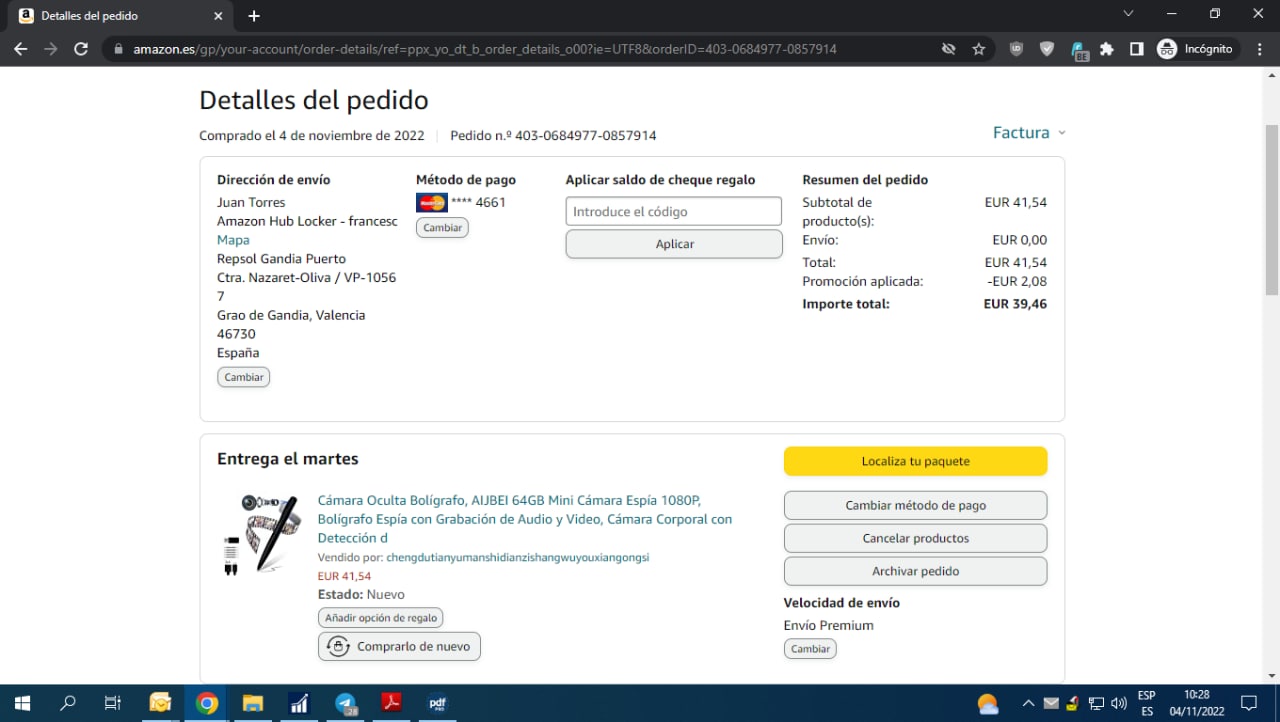Viewport: 1280px width, 722px height.
Task: Show hidden system tray icons
Action: (1027, 703)
